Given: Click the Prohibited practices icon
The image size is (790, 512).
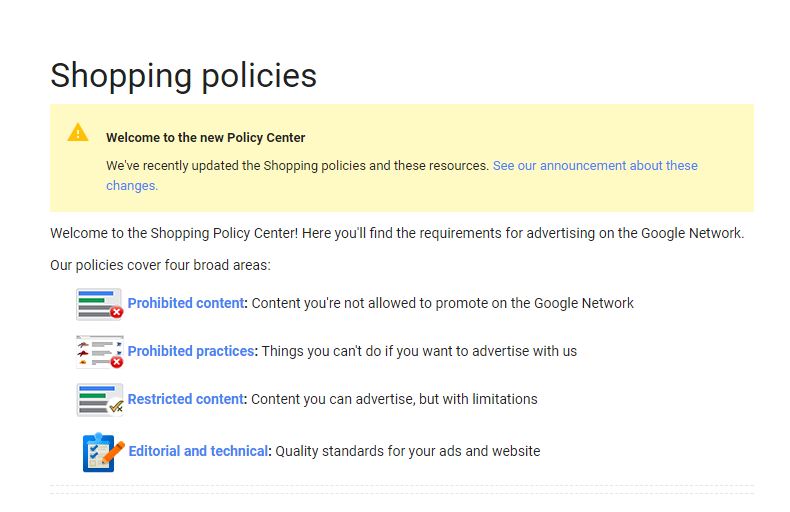Looking at the screenshot, I should [x=99, y=352].
